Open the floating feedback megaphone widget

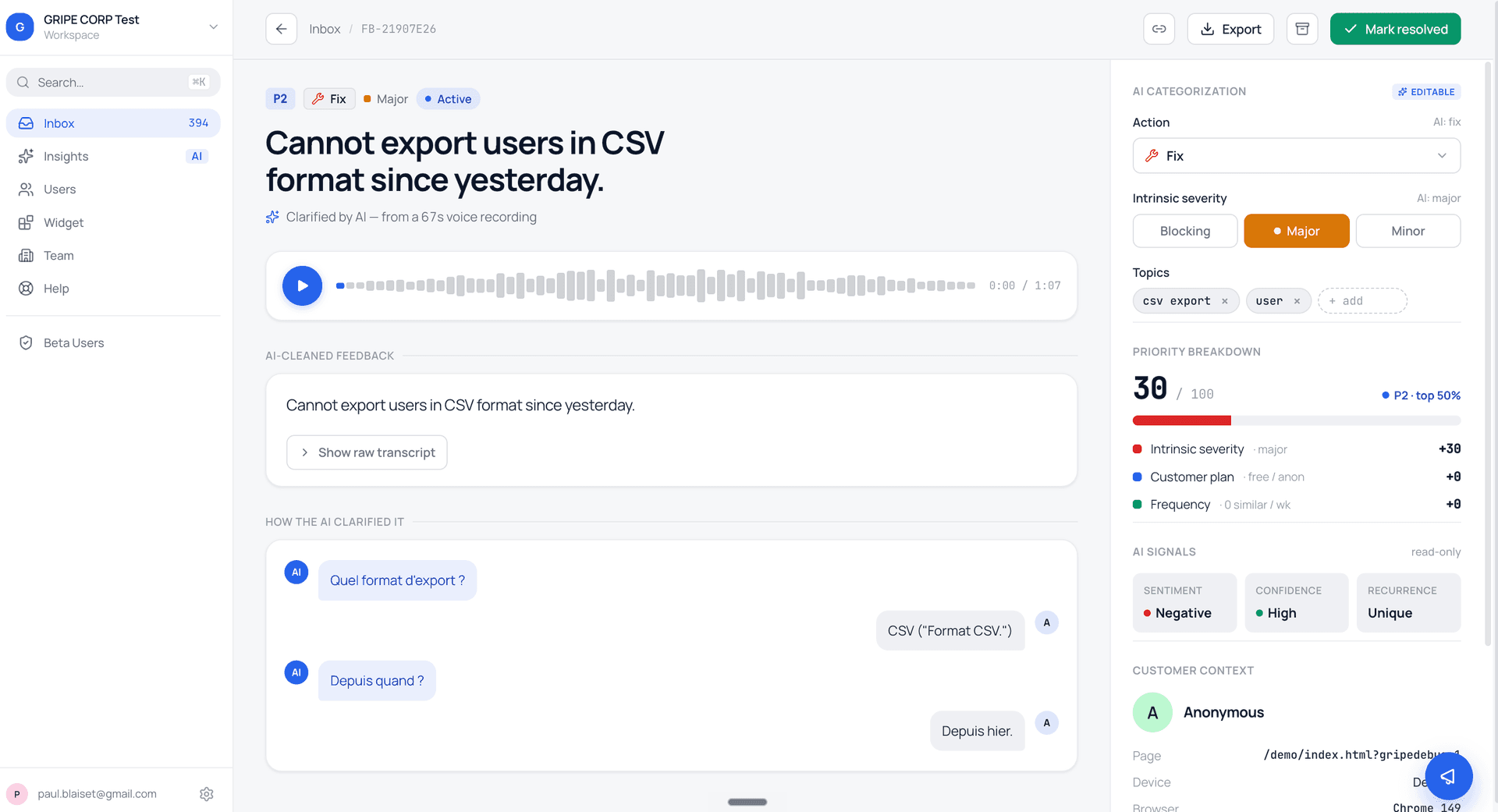point(1448,776)
